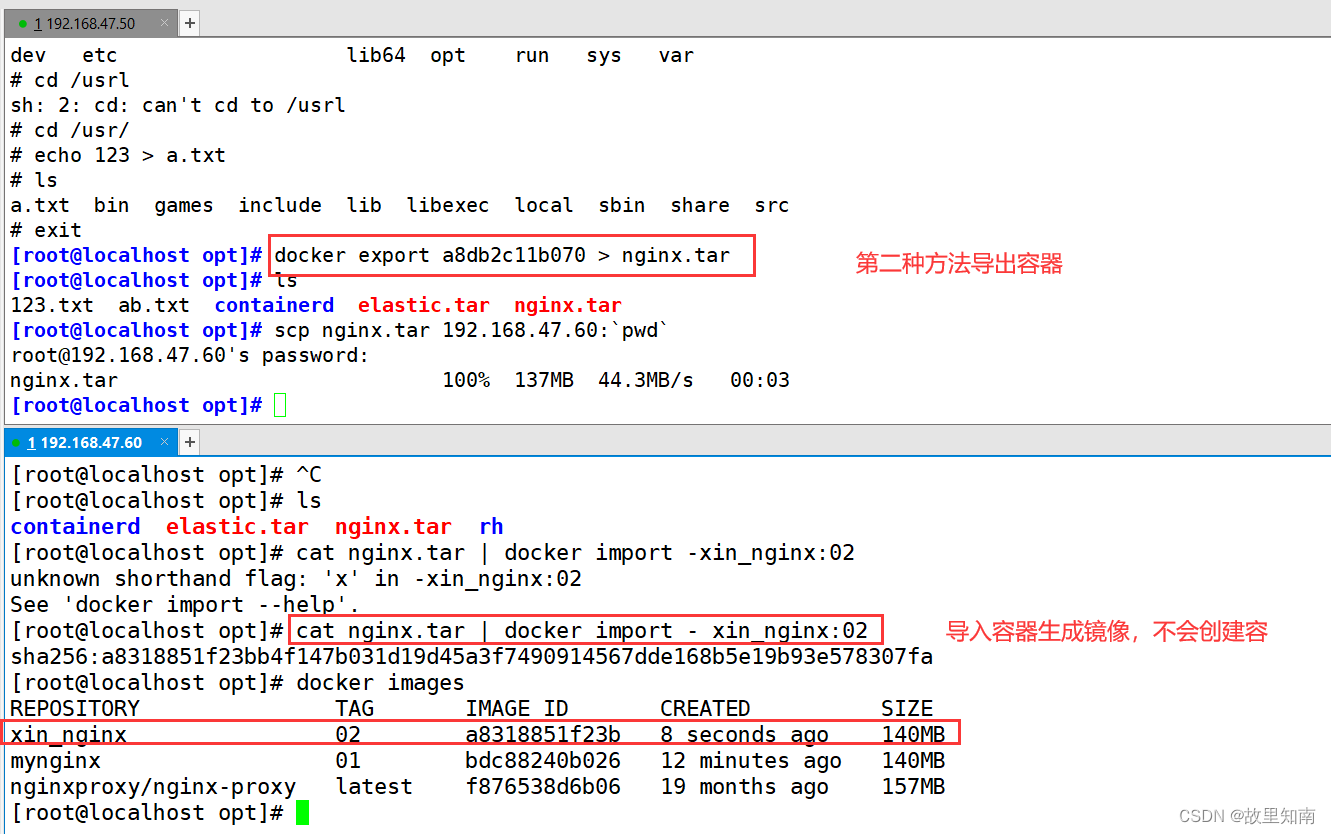Click the "scp nginx.tar 192.168.47.60:`pwd`" command
Viewport: 1331px width, 834px height.
472,330
